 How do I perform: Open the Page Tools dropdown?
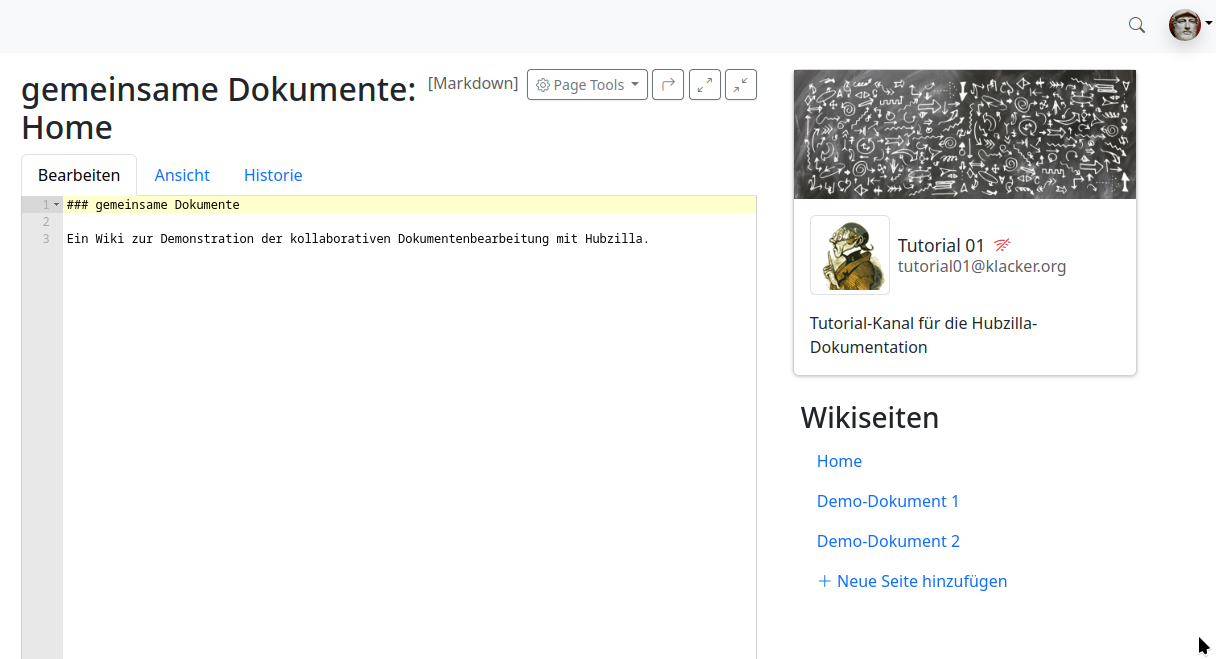587,85
